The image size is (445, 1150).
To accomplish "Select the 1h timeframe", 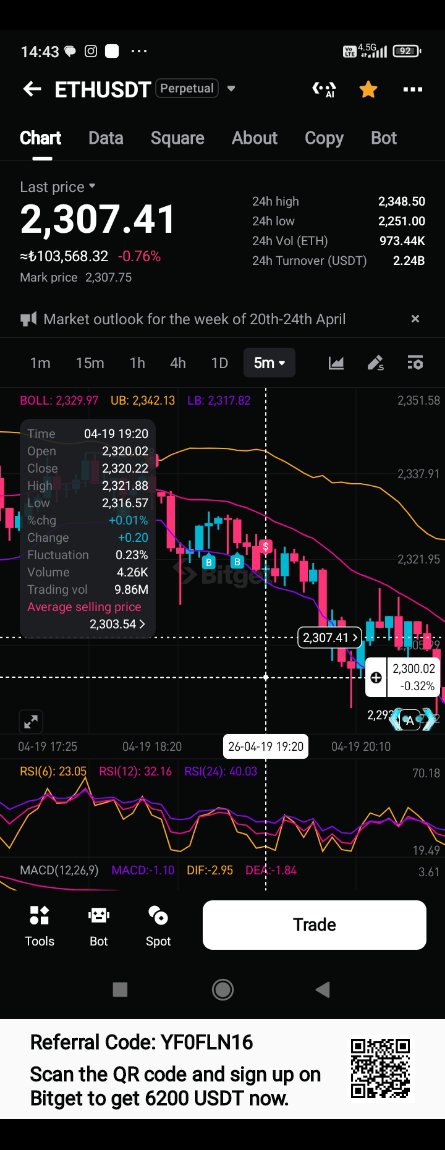I will point(137,363).
